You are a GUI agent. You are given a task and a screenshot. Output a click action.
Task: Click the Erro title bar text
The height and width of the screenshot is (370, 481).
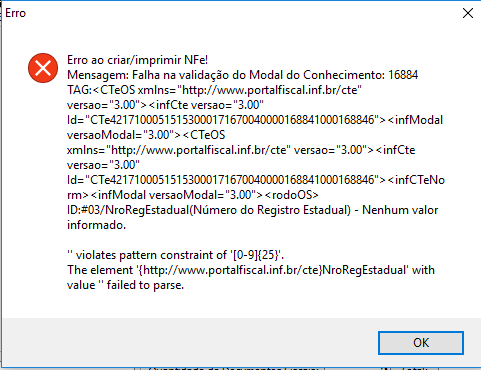tap(15, 13)
